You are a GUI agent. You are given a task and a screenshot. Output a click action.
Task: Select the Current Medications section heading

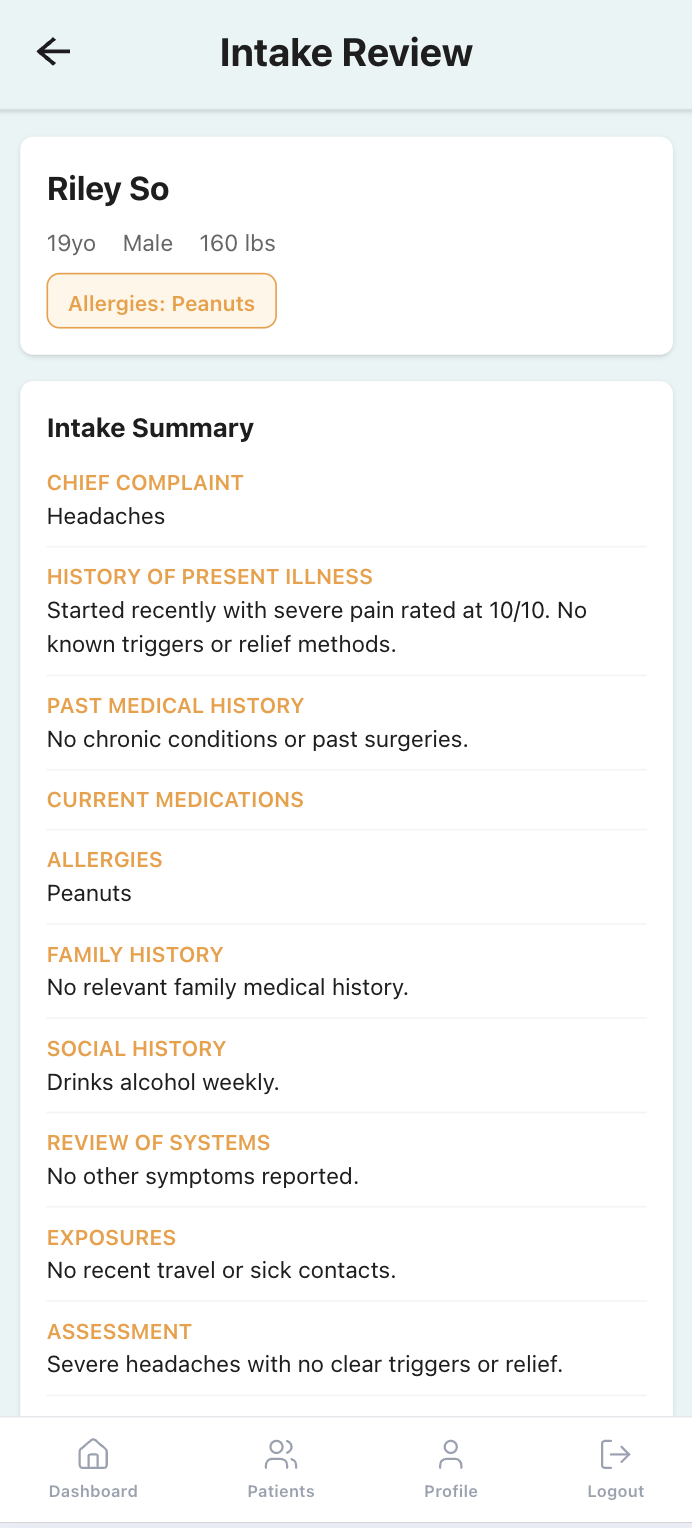tap(175, 800)
